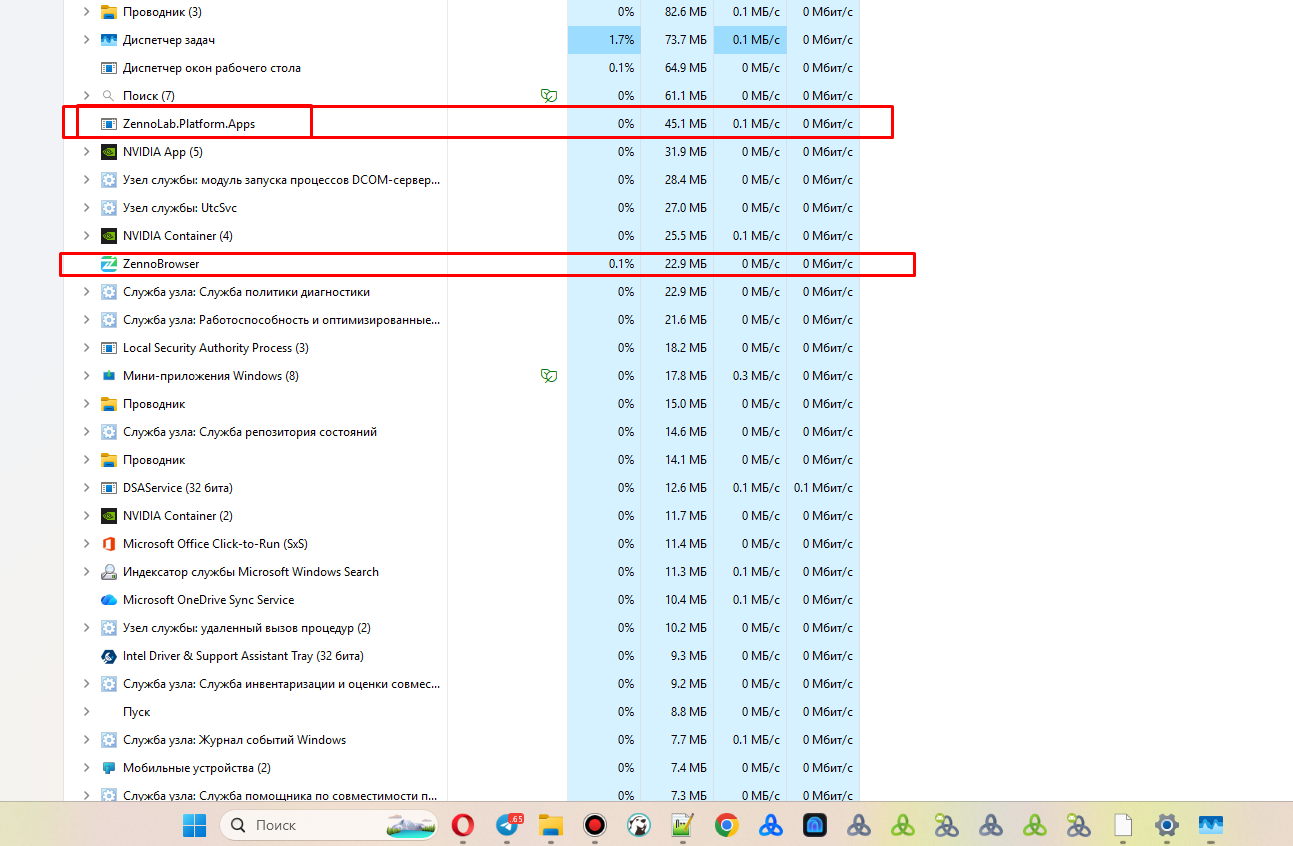
Task: Click the Индексатор службы Microsoft Windows Search icon
Action: click(x=109, y=572)
